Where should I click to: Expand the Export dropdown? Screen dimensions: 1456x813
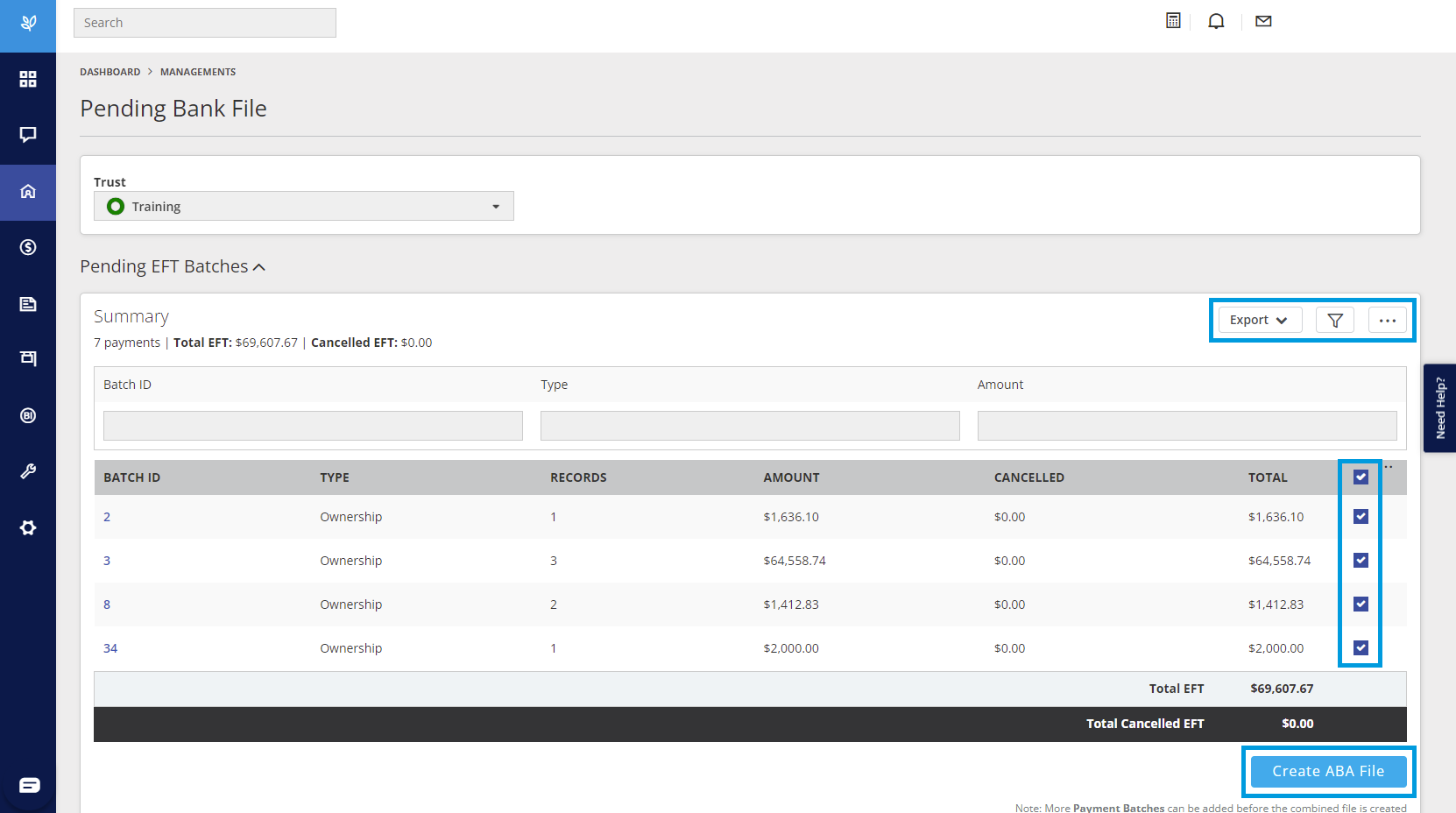tap(1260, 320)
